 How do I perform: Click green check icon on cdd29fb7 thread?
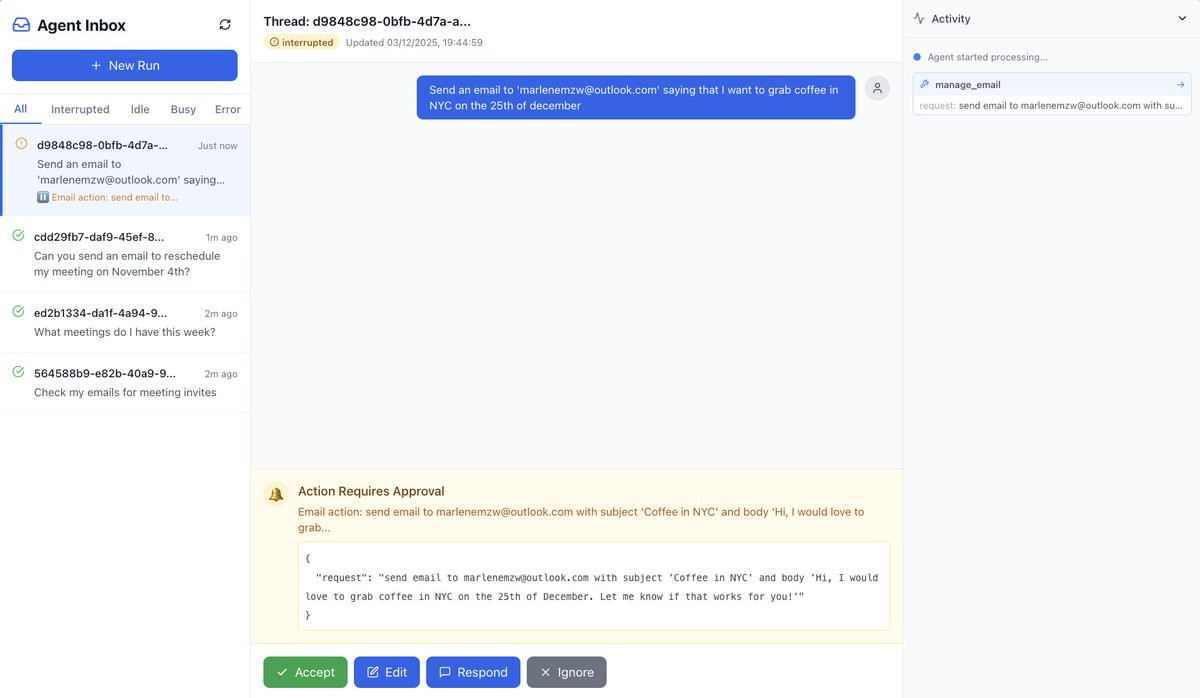coord(18,236)
